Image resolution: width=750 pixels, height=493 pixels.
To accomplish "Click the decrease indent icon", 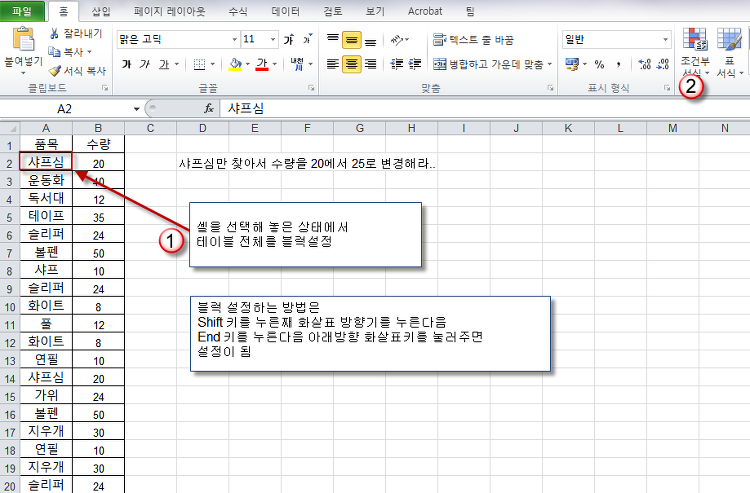I will click(397, 64).
